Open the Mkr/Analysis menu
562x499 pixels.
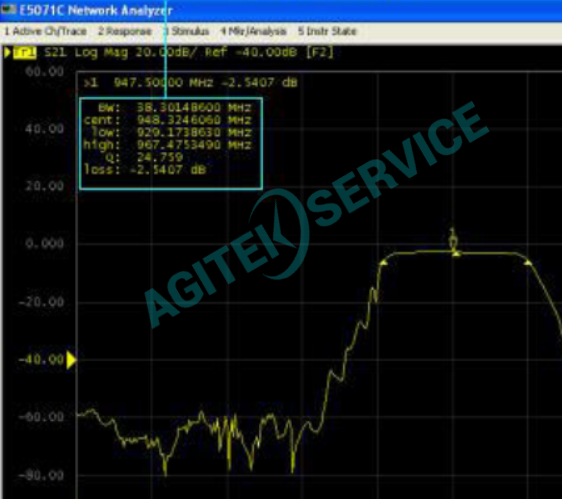coord(253,31)
